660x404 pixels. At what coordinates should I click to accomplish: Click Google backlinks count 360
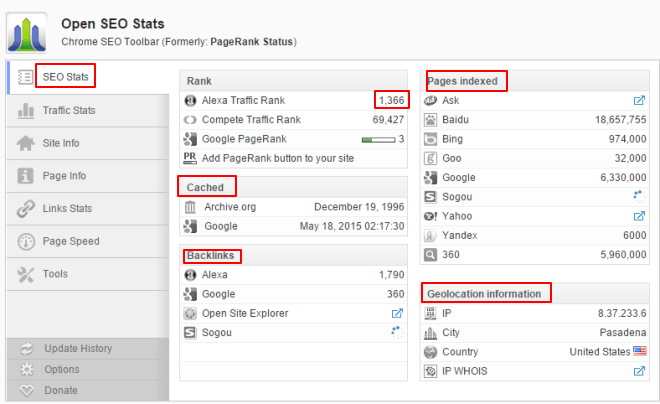click(x=396, y=294)
